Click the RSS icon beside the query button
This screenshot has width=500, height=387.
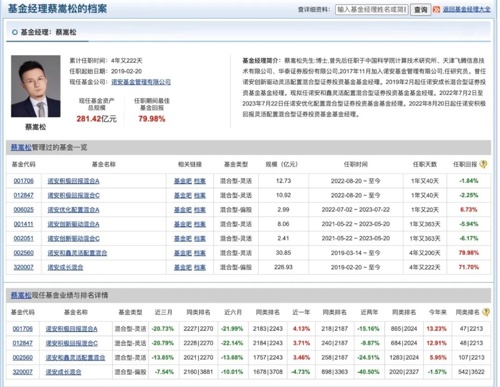pos(436,10)
